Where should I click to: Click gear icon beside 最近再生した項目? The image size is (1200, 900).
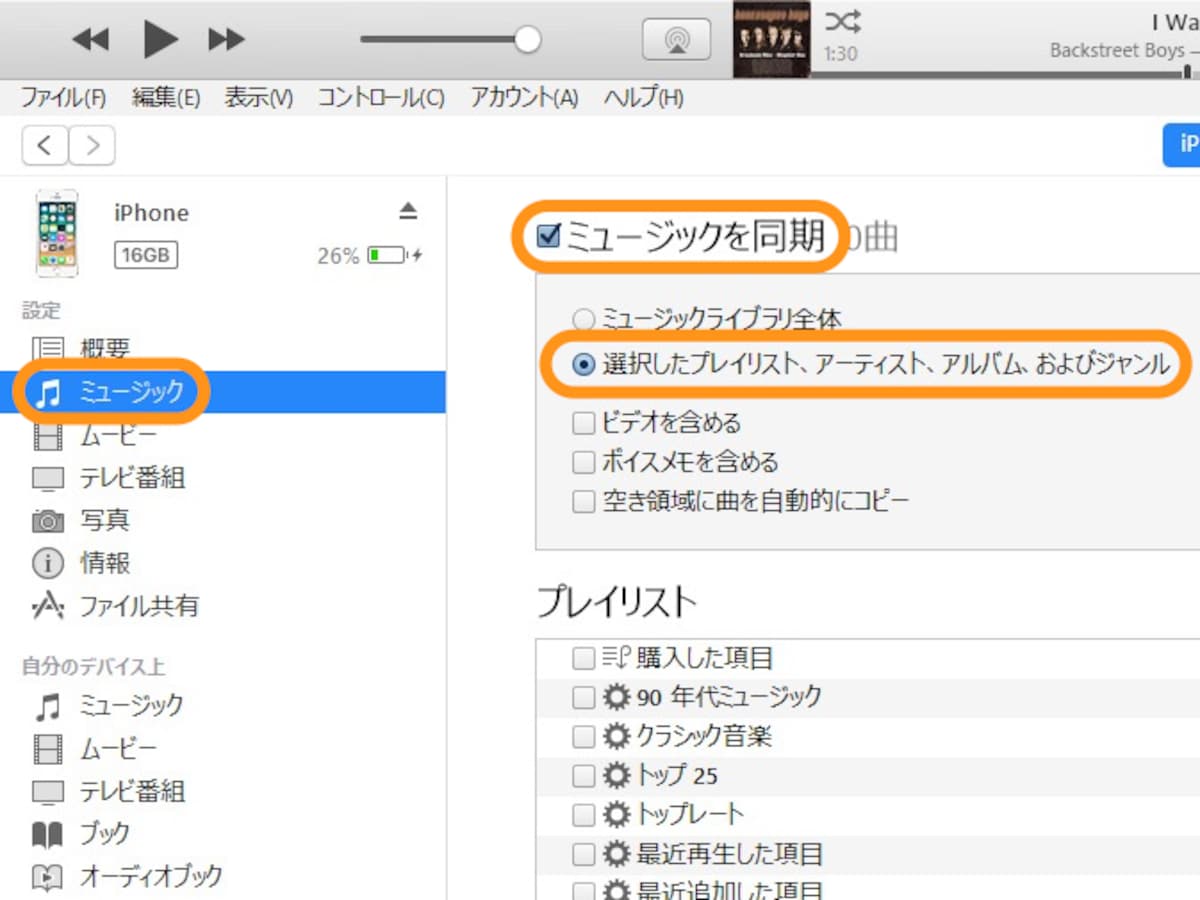[x=616, y=855]
